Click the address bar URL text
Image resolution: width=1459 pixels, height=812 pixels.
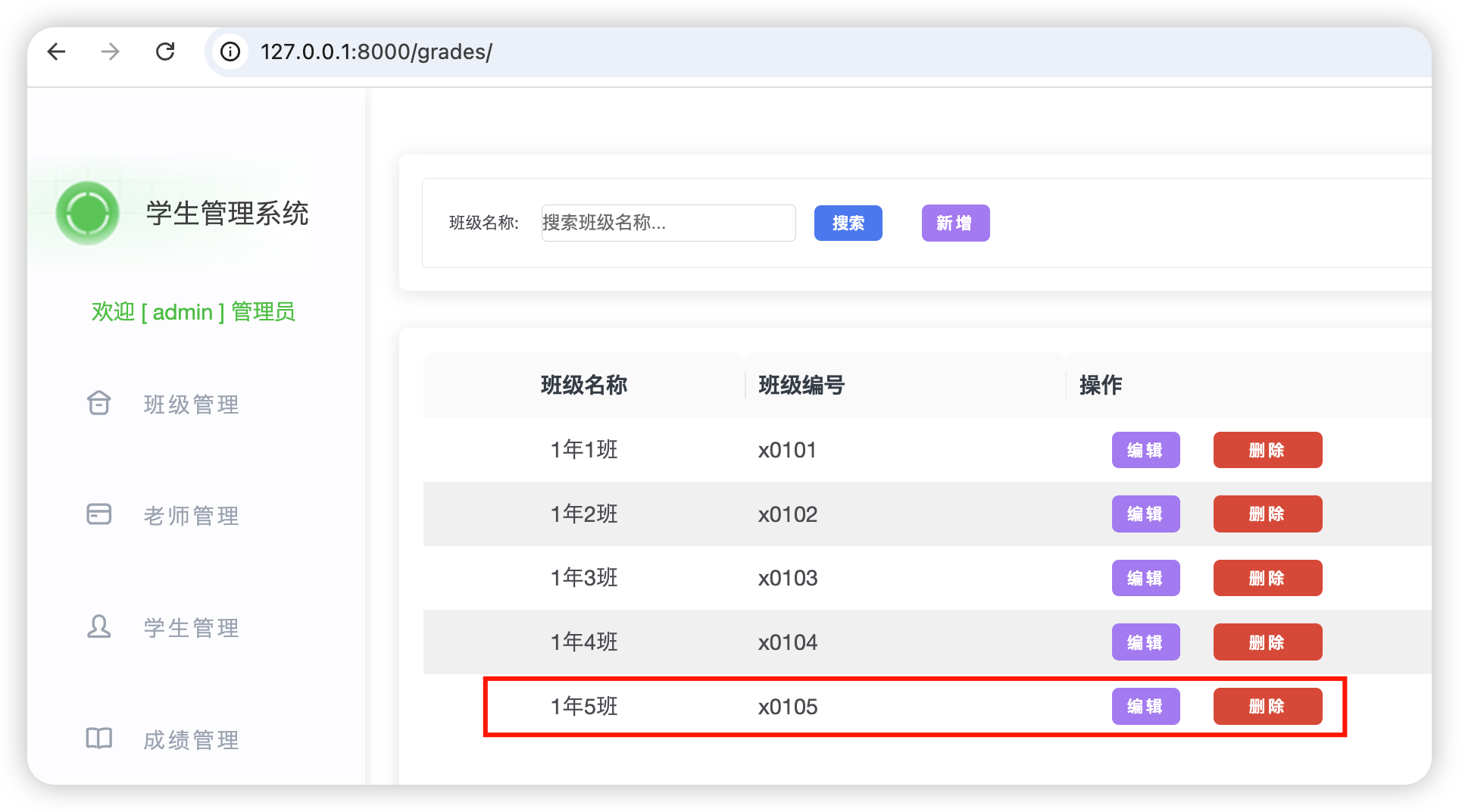376,52
